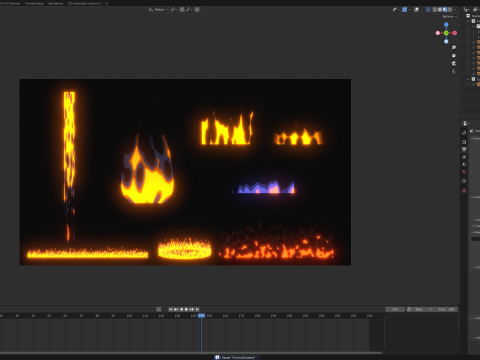Click the zoom view magnifier icon

[454, 47]
